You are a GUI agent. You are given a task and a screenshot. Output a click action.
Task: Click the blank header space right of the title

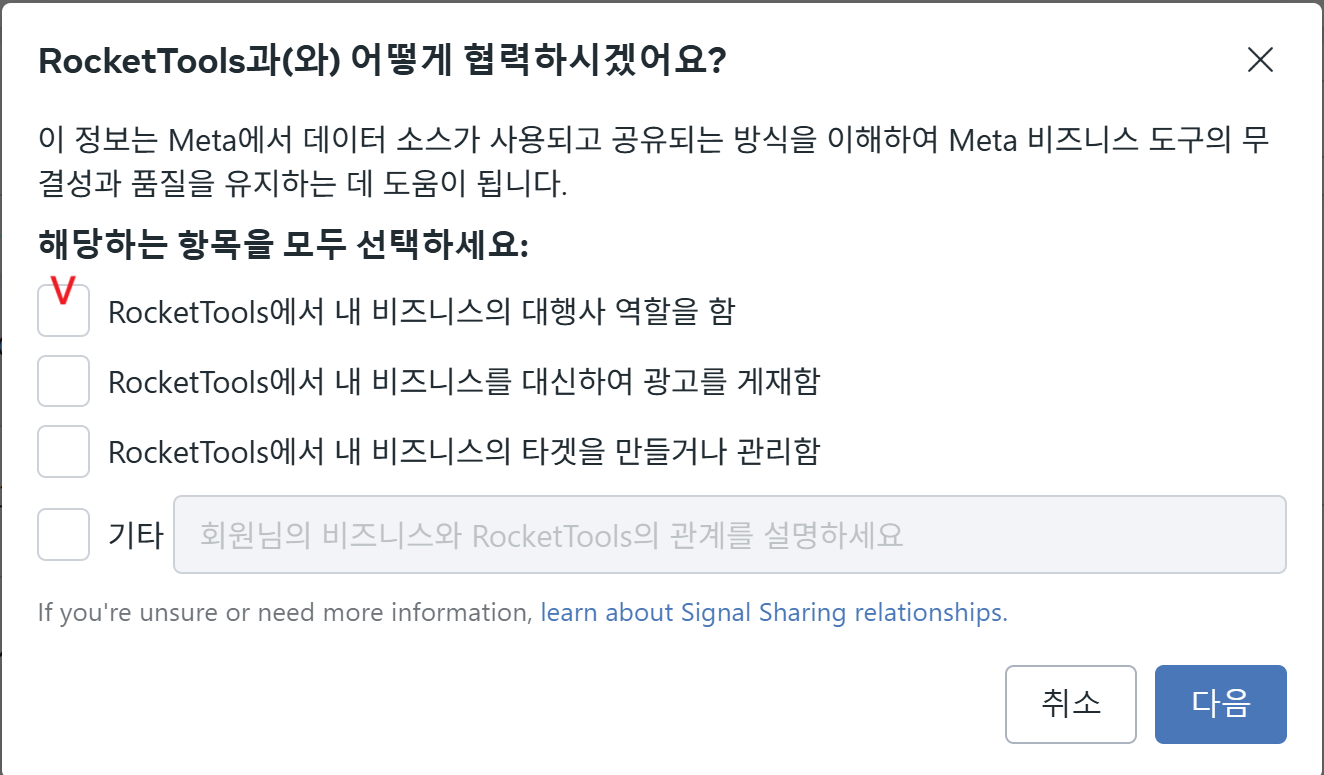coord(980,61)
